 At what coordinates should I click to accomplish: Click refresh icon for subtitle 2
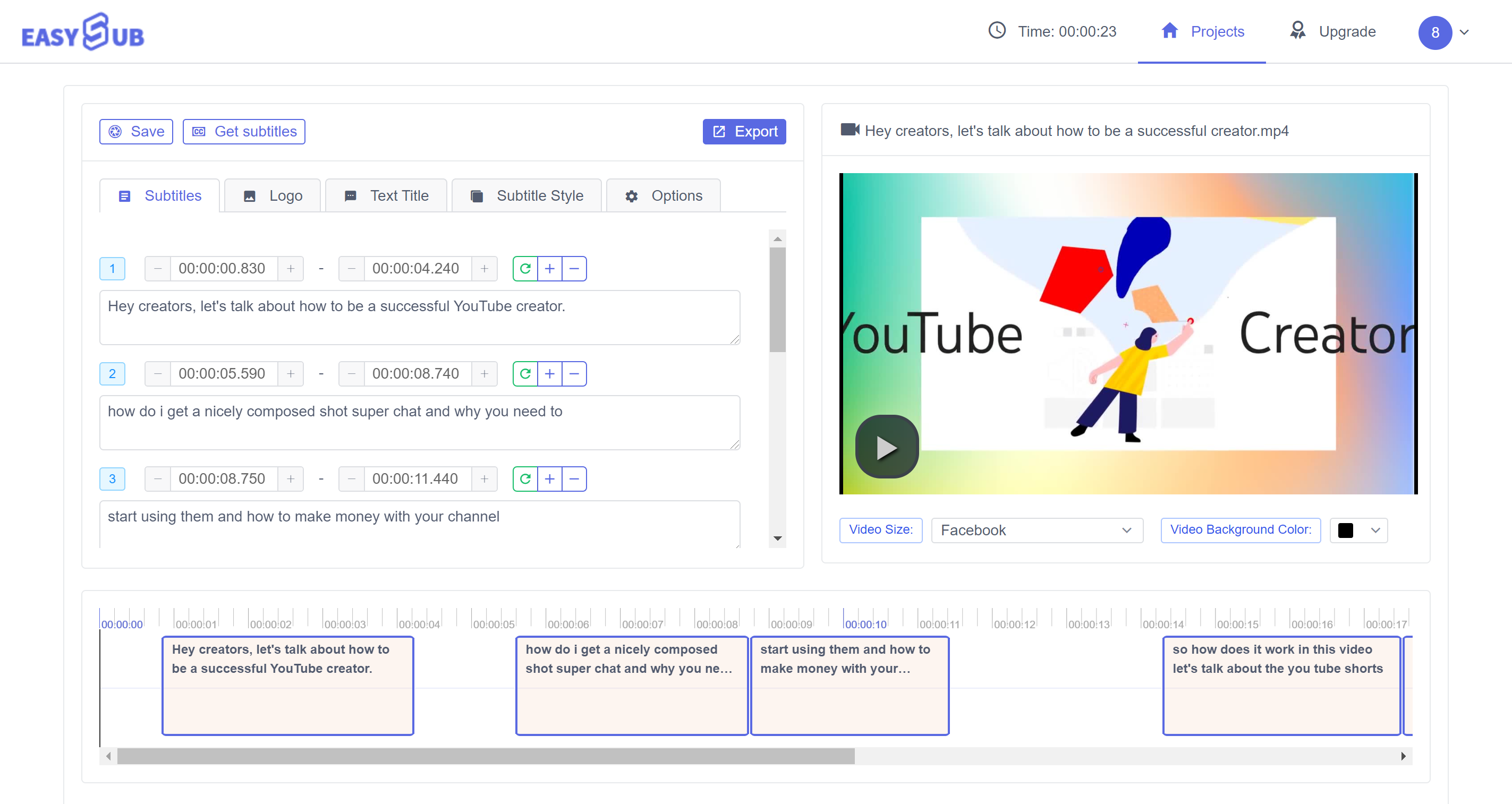pos(525,374)
